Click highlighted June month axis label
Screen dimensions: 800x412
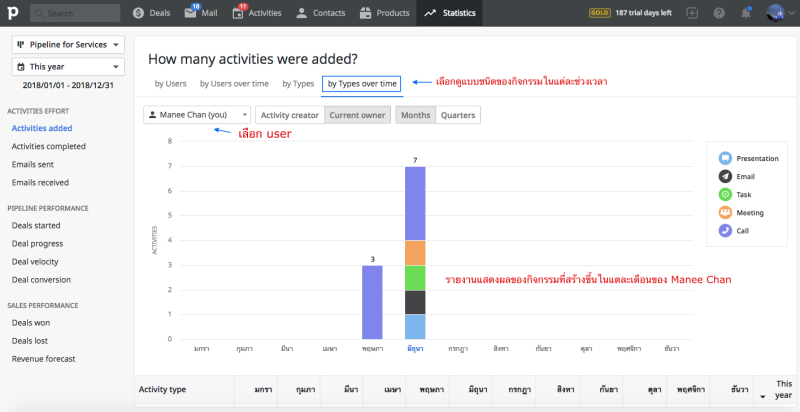[415, 349]
